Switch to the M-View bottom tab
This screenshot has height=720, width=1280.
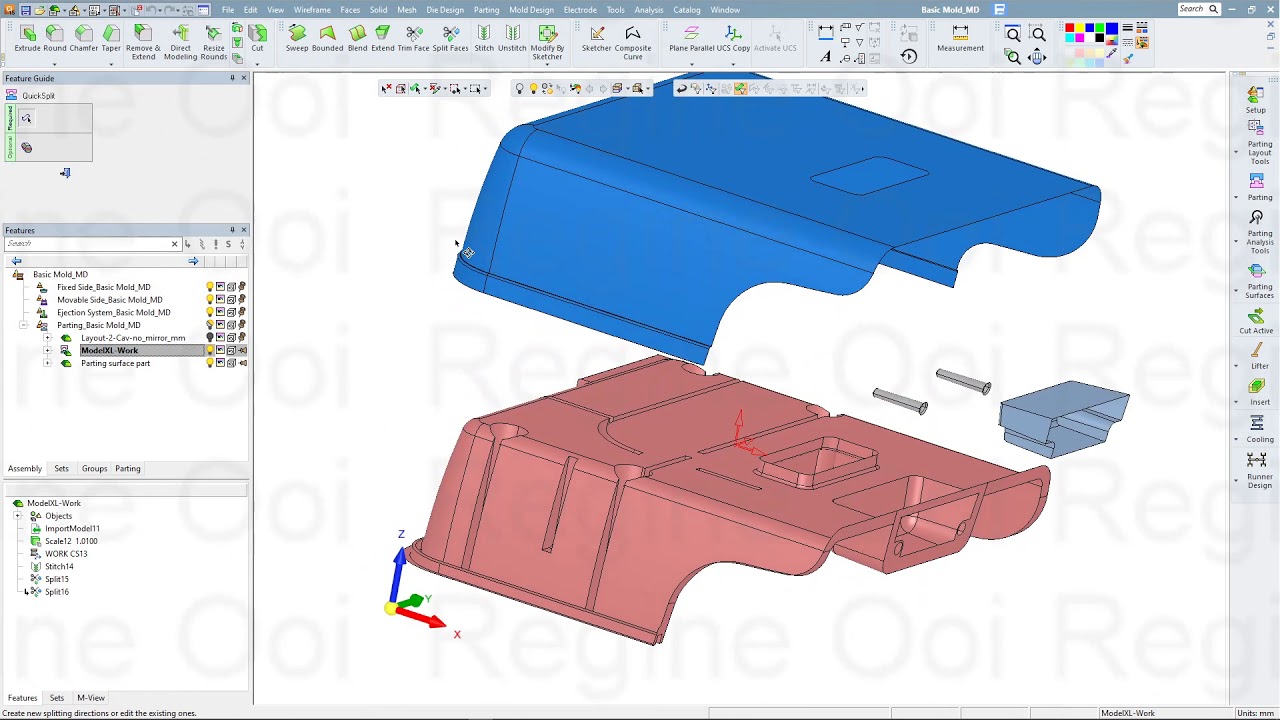point(91,698)
